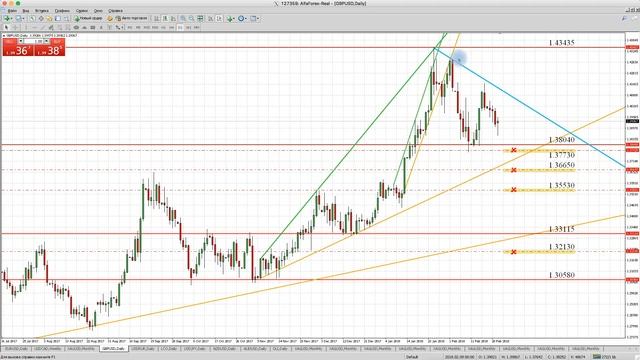This screenshot has height=360, width=640.
Task: Switch to USDJPY,Daily chart tab
Action: (194, 349)
